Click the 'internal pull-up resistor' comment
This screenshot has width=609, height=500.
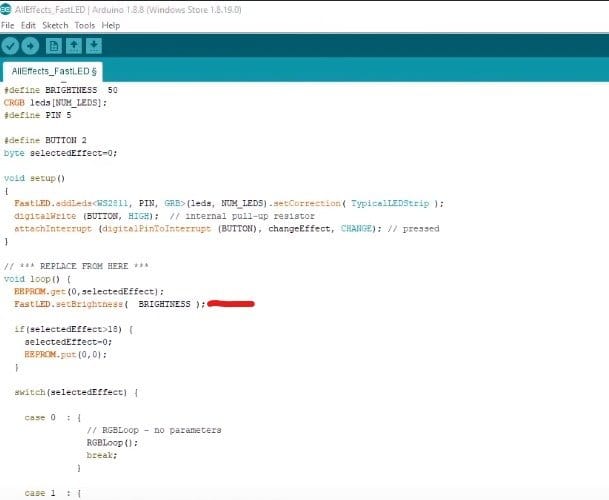242,216
